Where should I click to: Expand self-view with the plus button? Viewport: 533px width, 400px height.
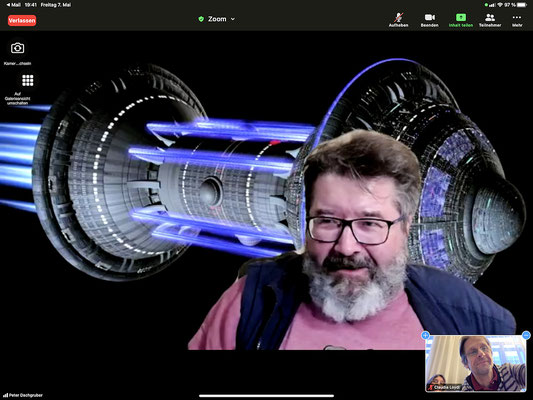click(x=425, y=335)
